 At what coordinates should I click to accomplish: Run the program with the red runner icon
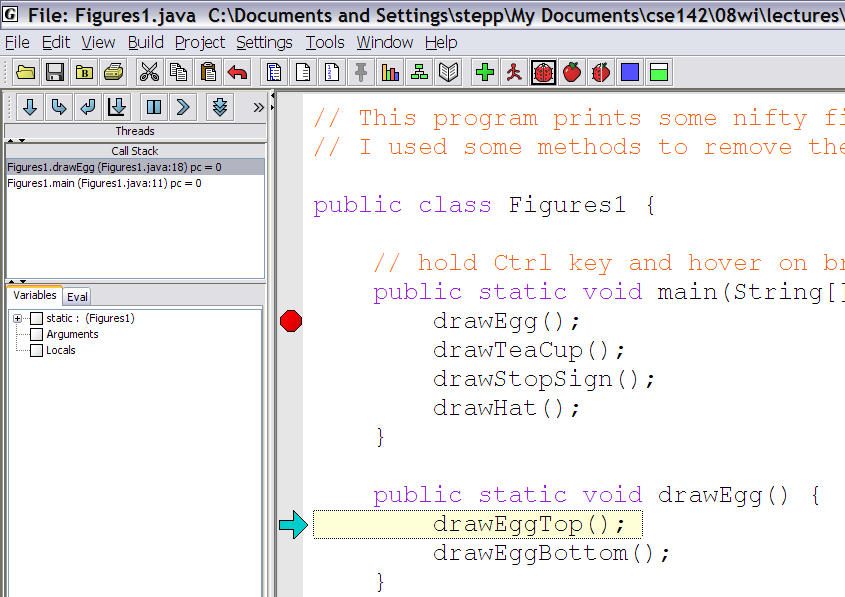pos(514,72)
